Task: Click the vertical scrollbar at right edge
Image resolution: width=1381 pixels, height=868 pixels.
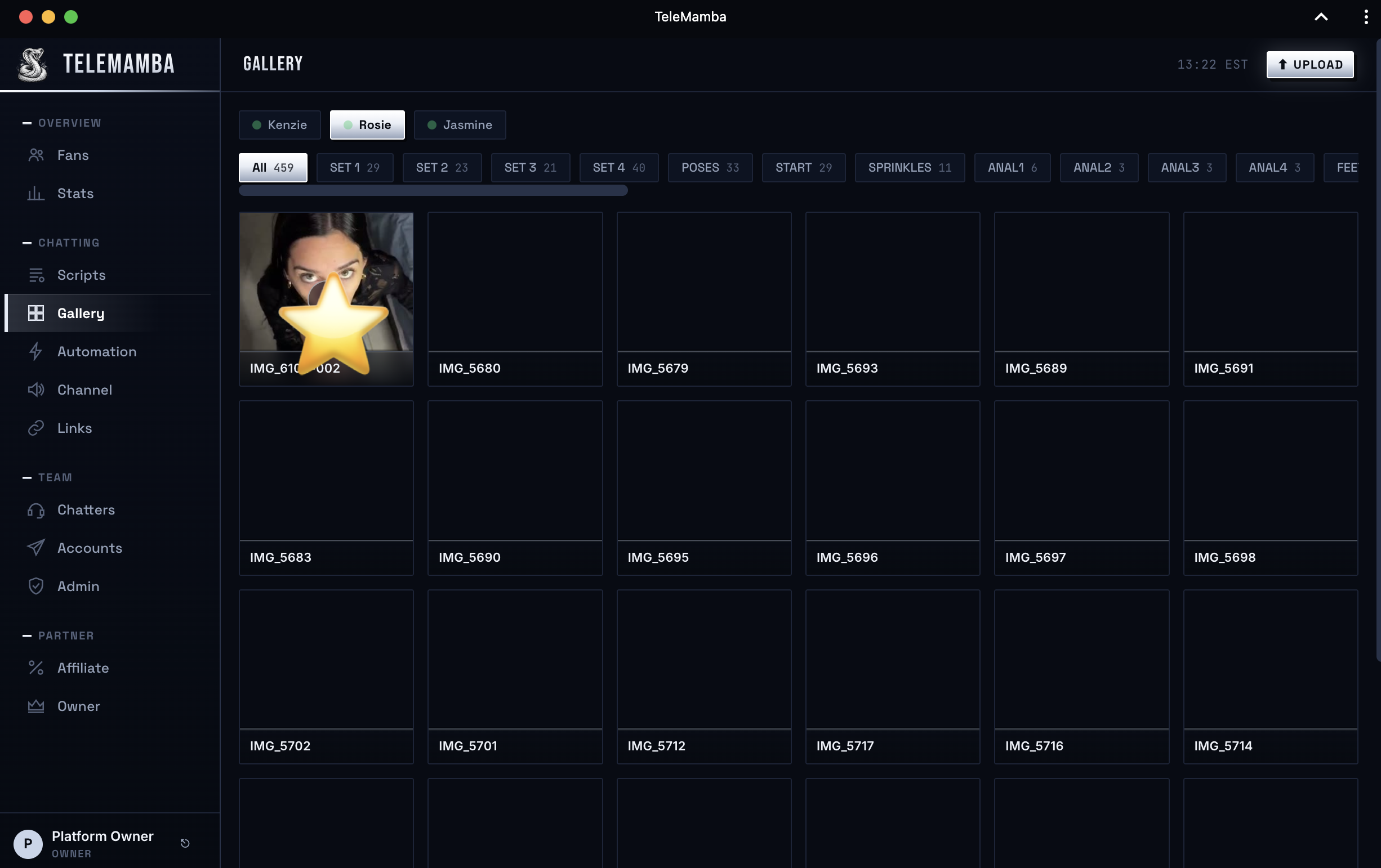Action: (x=1378, y=351)
